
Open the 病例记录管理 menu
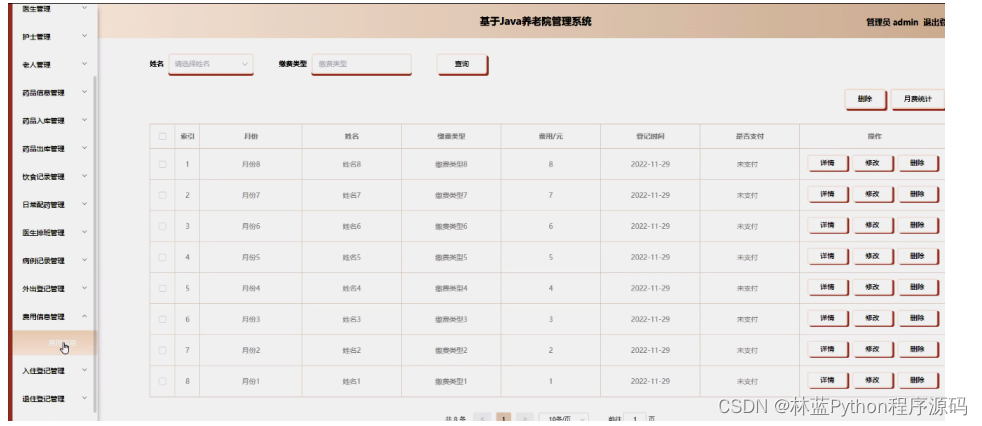click(x=54, y=261)
